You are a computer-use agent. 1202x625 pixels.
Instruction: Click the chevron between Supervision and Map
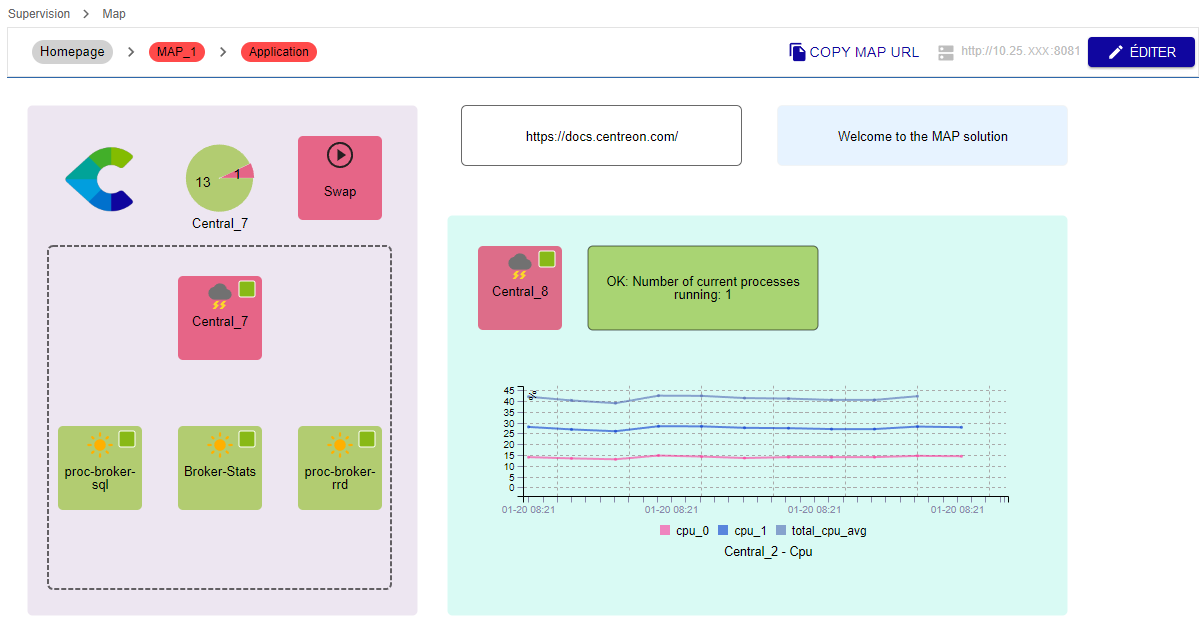(x=86, y=14)
